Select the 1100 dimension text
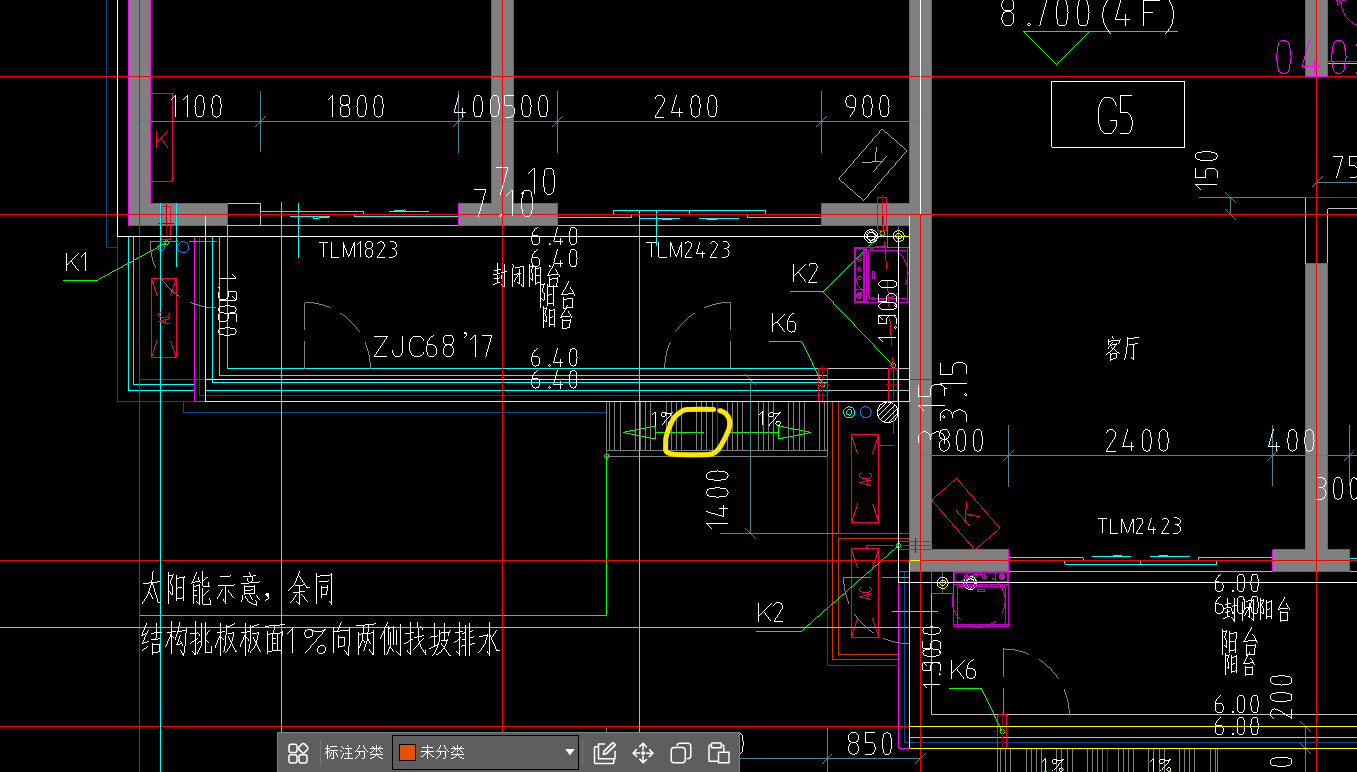 coord(196,106)
